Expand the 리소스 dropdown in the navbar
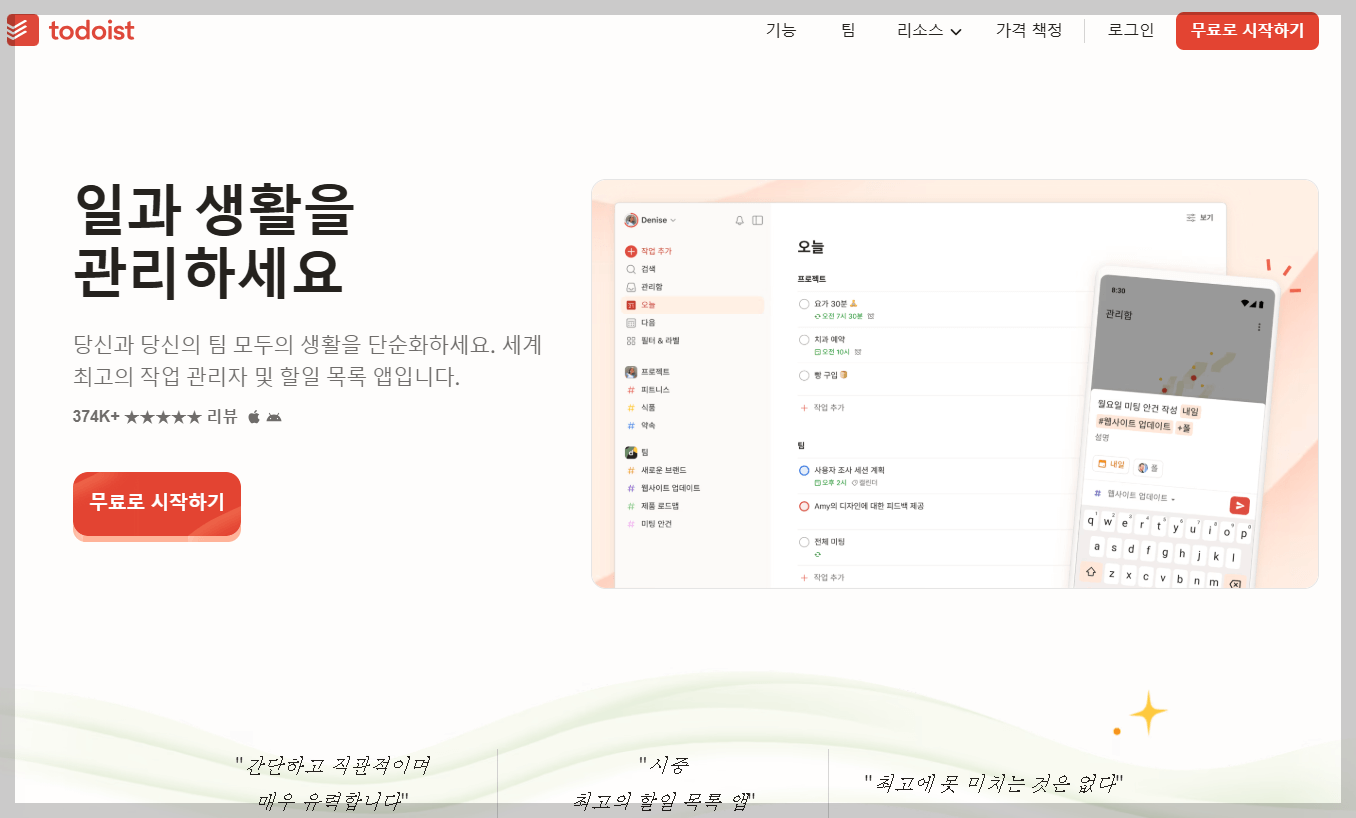 point(927,30)
